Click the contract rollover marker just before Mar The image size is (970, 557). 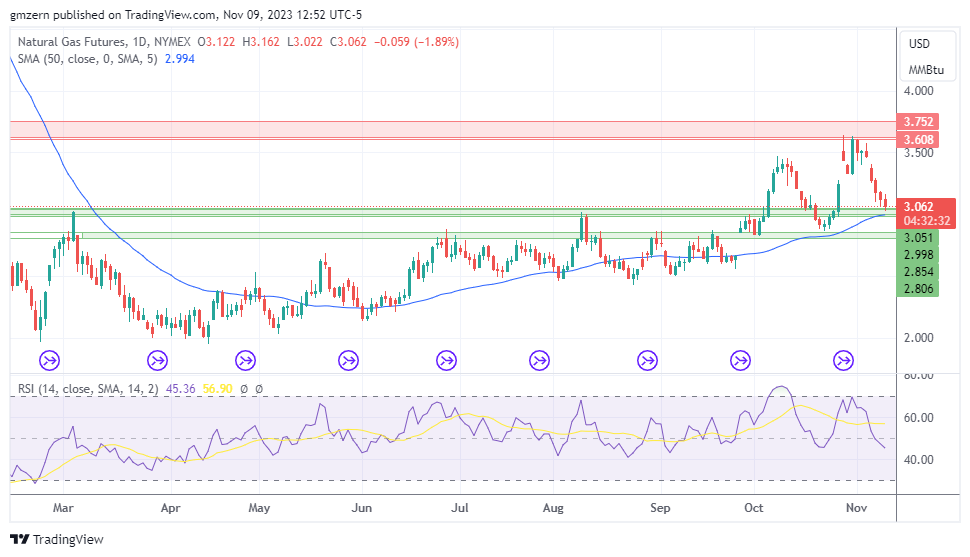tap(49, 360)
